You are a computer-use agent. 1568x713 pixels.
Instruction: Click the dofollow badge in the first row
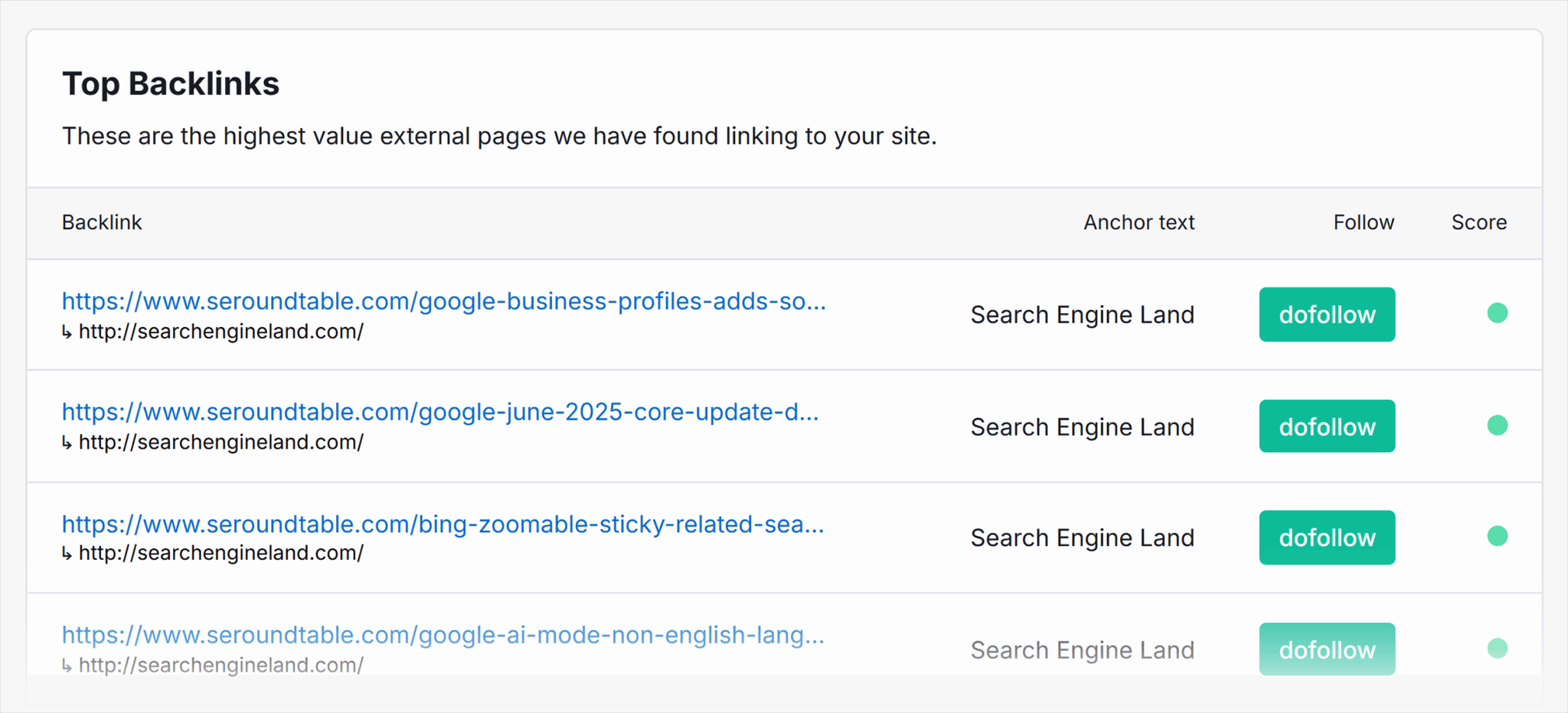click(1326, 315)
